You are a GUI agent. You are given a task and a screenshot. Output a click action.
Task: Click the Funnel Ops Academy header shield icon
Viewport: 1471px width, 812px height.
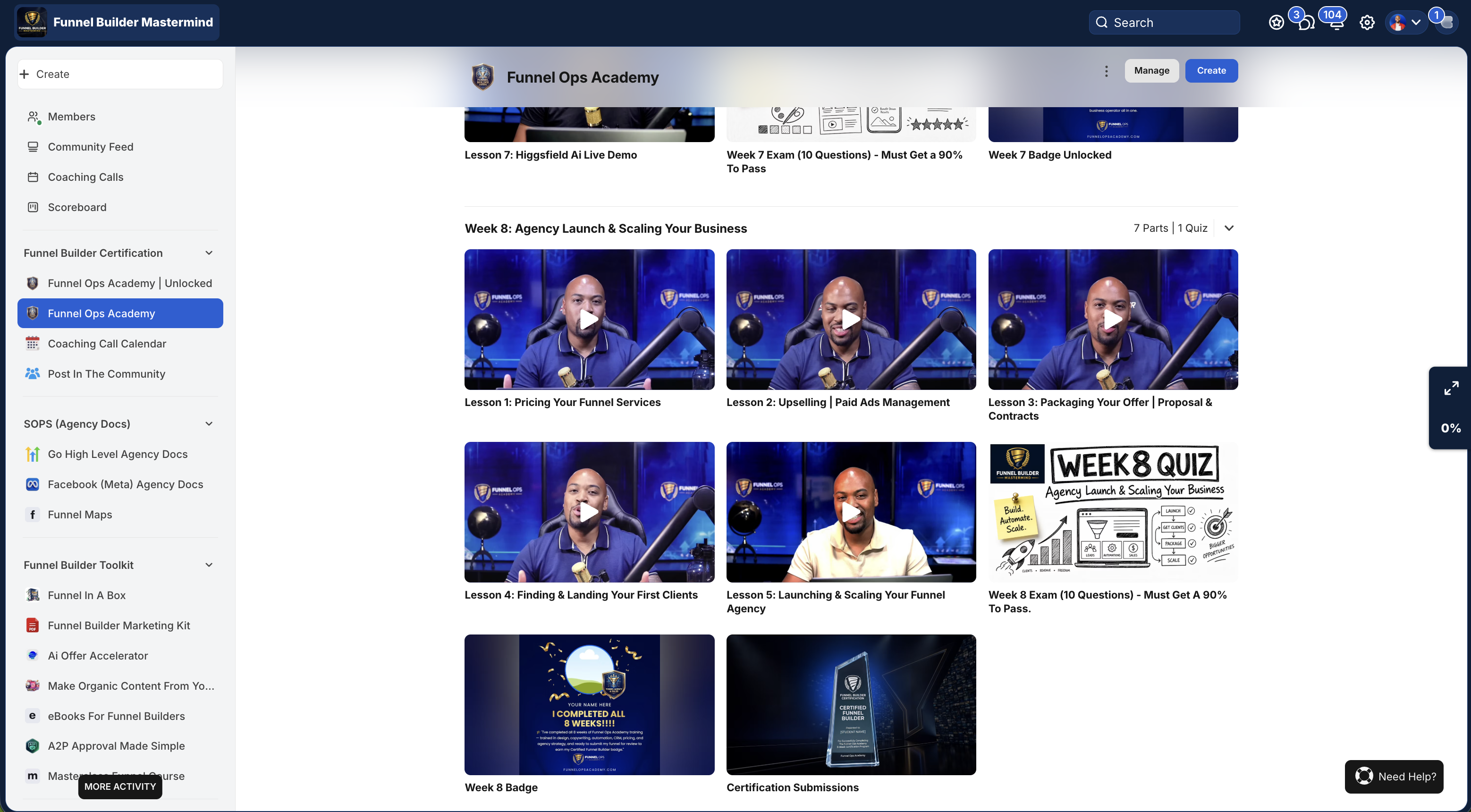(x=482, y=77)
